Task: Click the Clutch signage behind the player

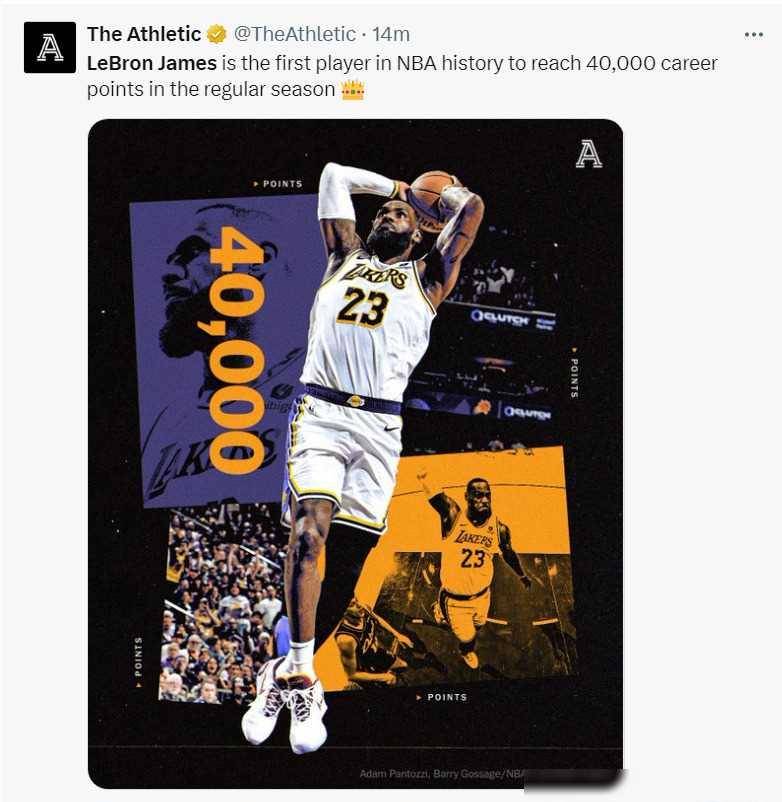Action: click(513, 319)
